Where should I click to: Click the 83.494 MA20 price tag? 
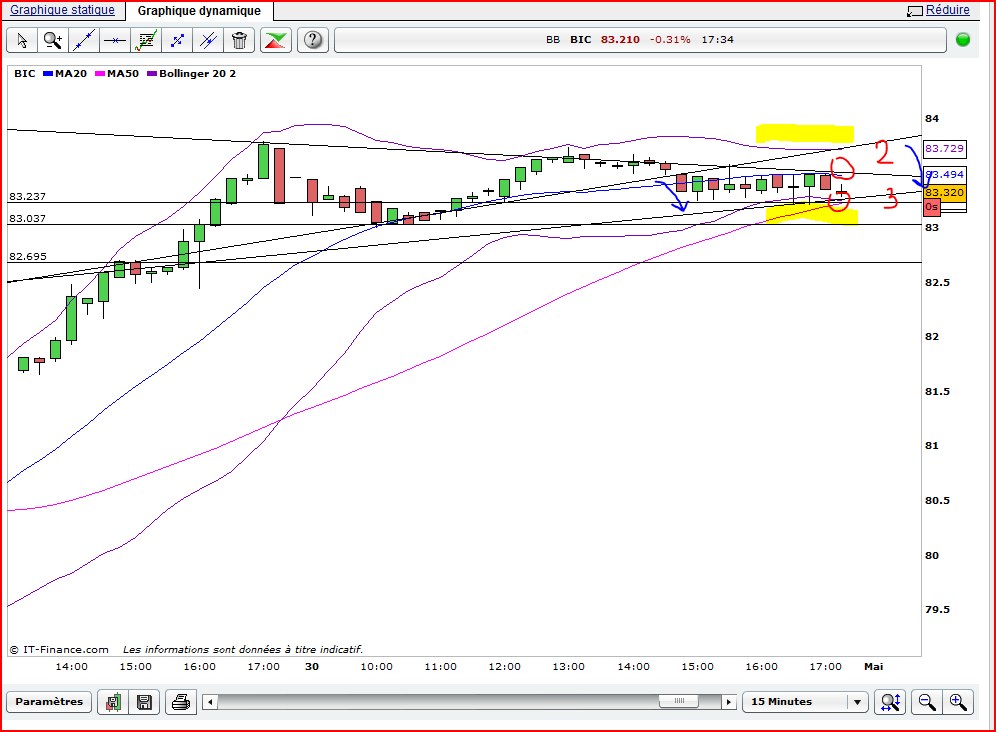tap(945, 174)
